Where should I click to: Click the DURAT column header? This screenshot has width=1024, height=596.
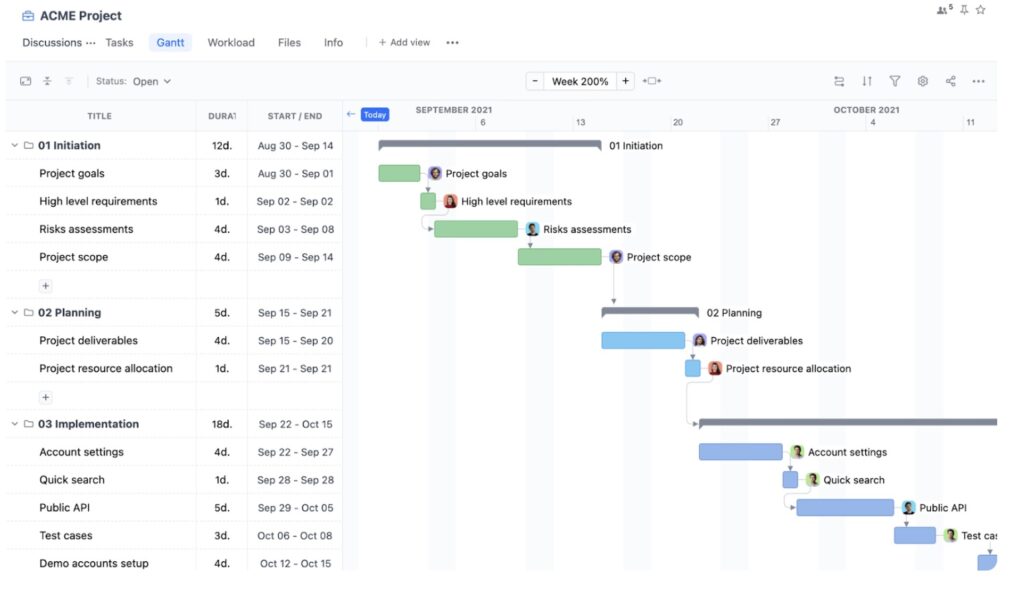tap(222, 116)
